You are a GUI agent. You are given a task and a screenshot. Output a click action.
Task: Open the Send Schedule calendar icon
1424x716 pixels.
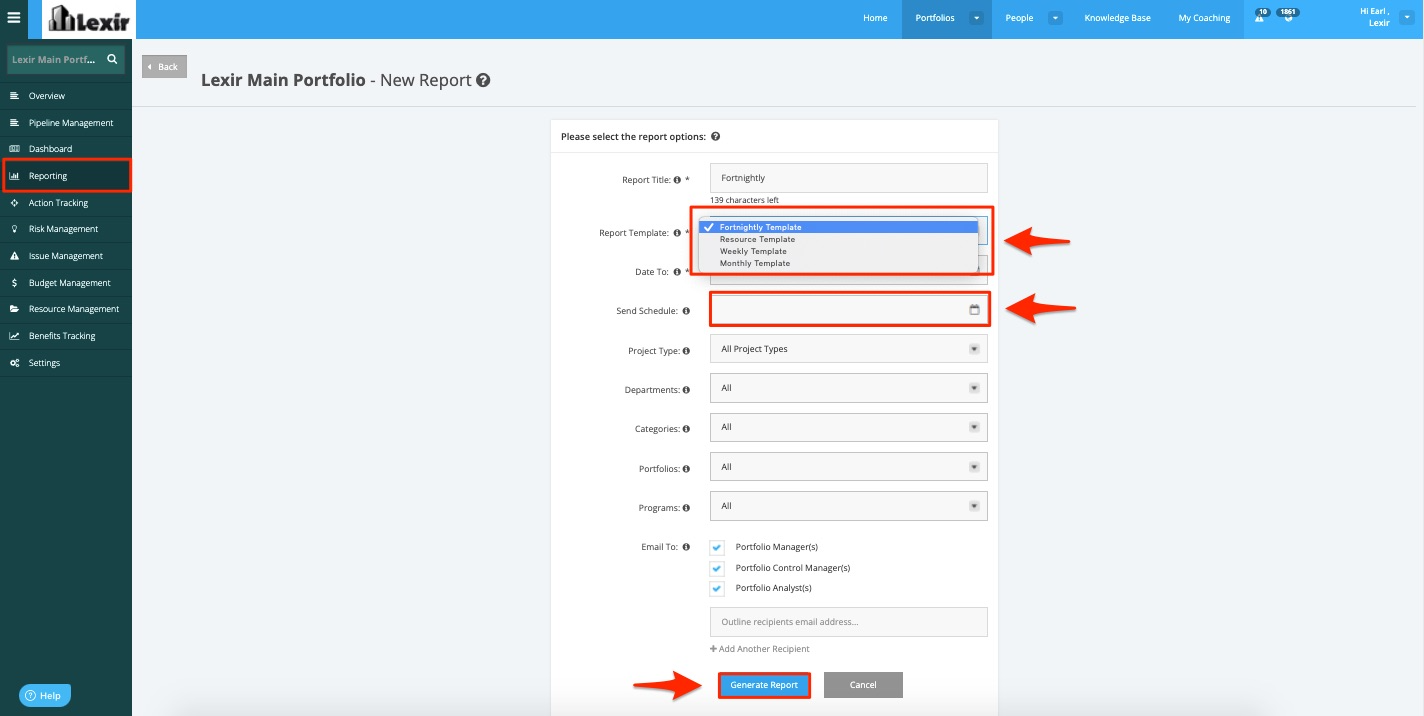[974, 310]
